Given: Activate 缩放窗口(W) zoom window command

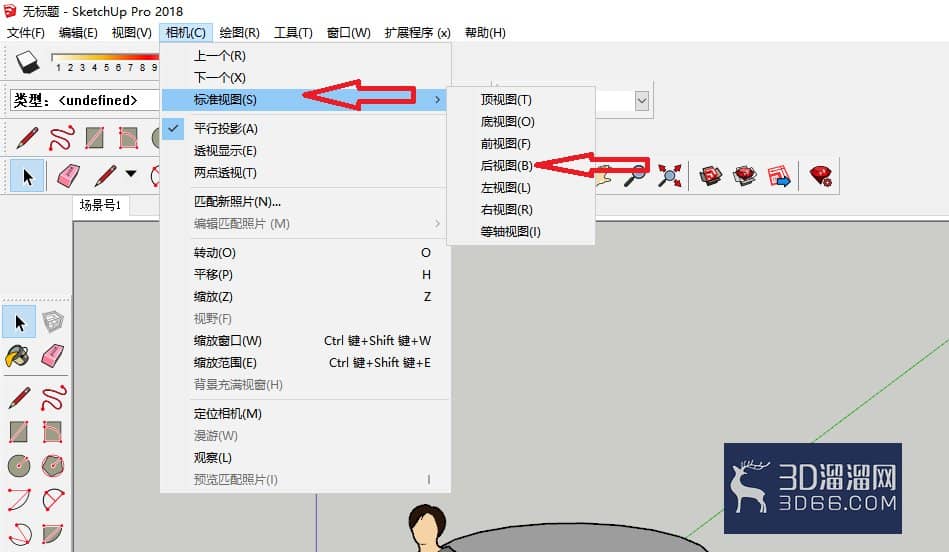Looking at the screenshot, I should pyautogui.click(x=304, y=341).
